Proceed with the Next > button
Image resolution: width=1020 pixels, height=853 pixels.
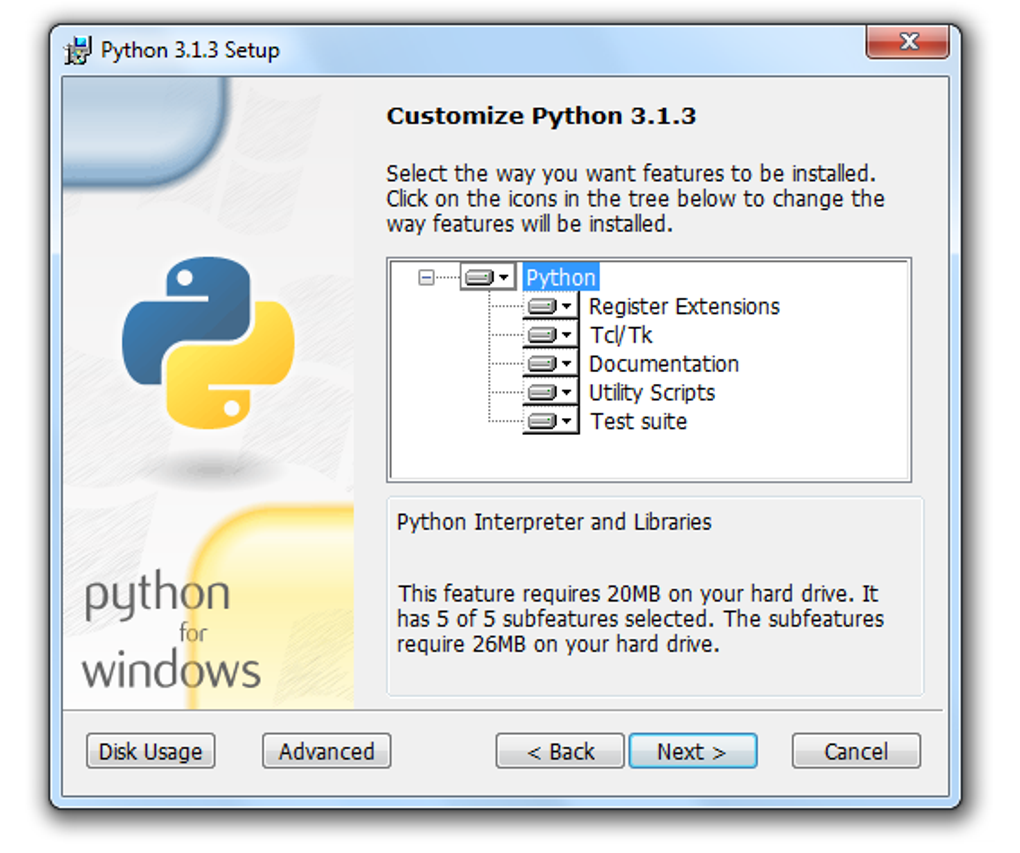[693, 751]
